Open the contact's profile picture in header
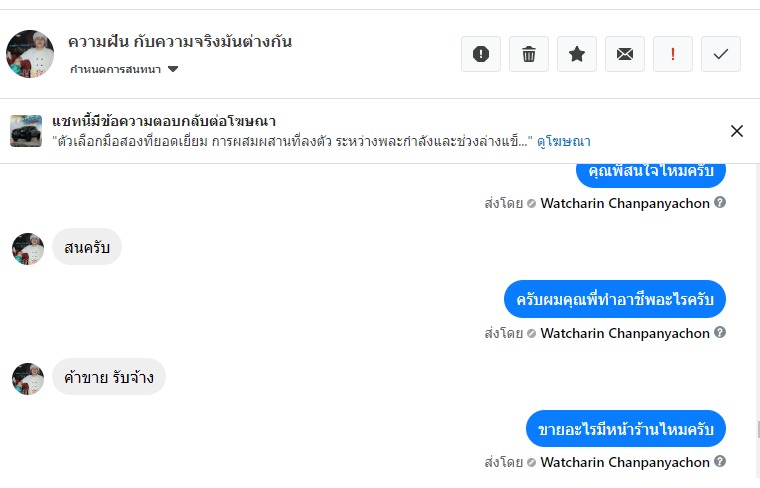Viewport: 760px width, 488px height. pos(30,54)
